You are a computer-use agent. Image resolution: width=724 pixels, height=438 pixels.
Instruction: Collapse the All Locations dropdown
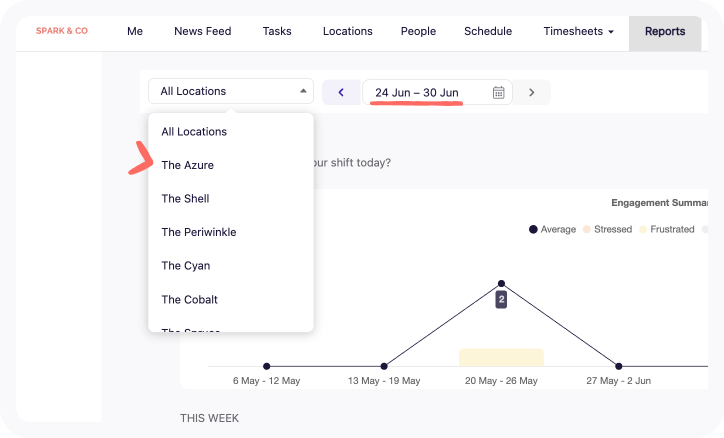click(231, 91)
